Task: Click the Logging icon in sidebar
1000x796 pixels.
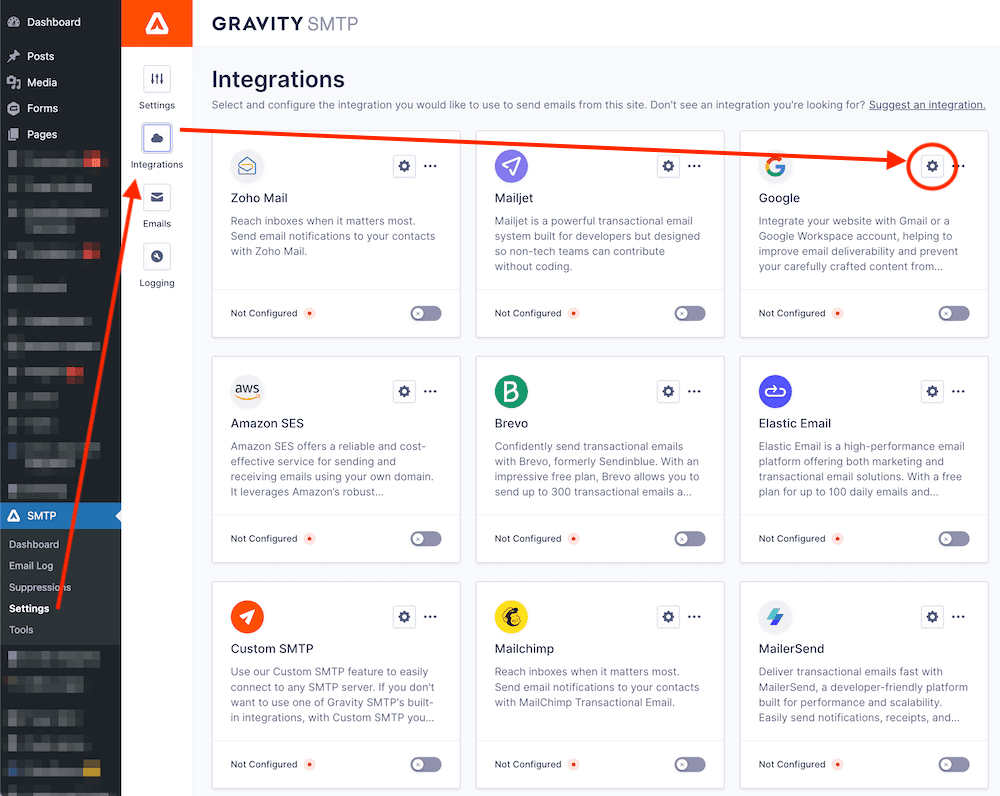Action: click(x=157, y=257)
